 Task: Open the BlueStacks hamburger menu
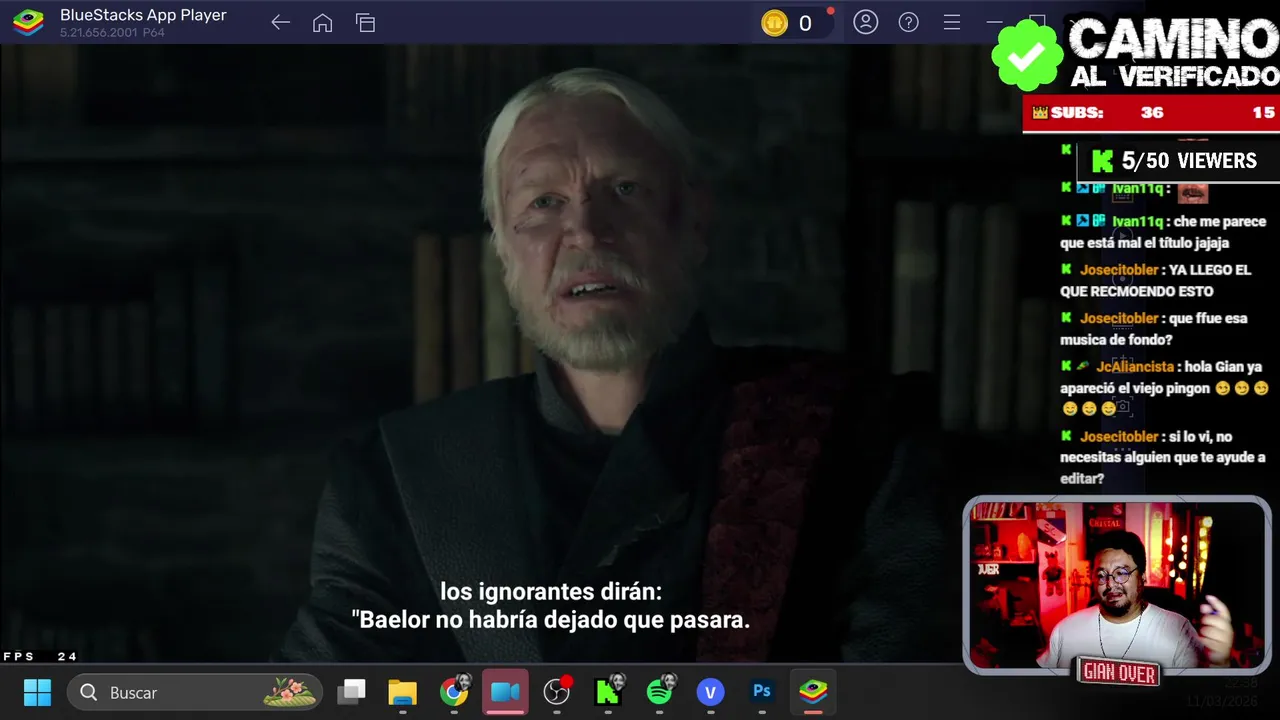coord(952,22)
